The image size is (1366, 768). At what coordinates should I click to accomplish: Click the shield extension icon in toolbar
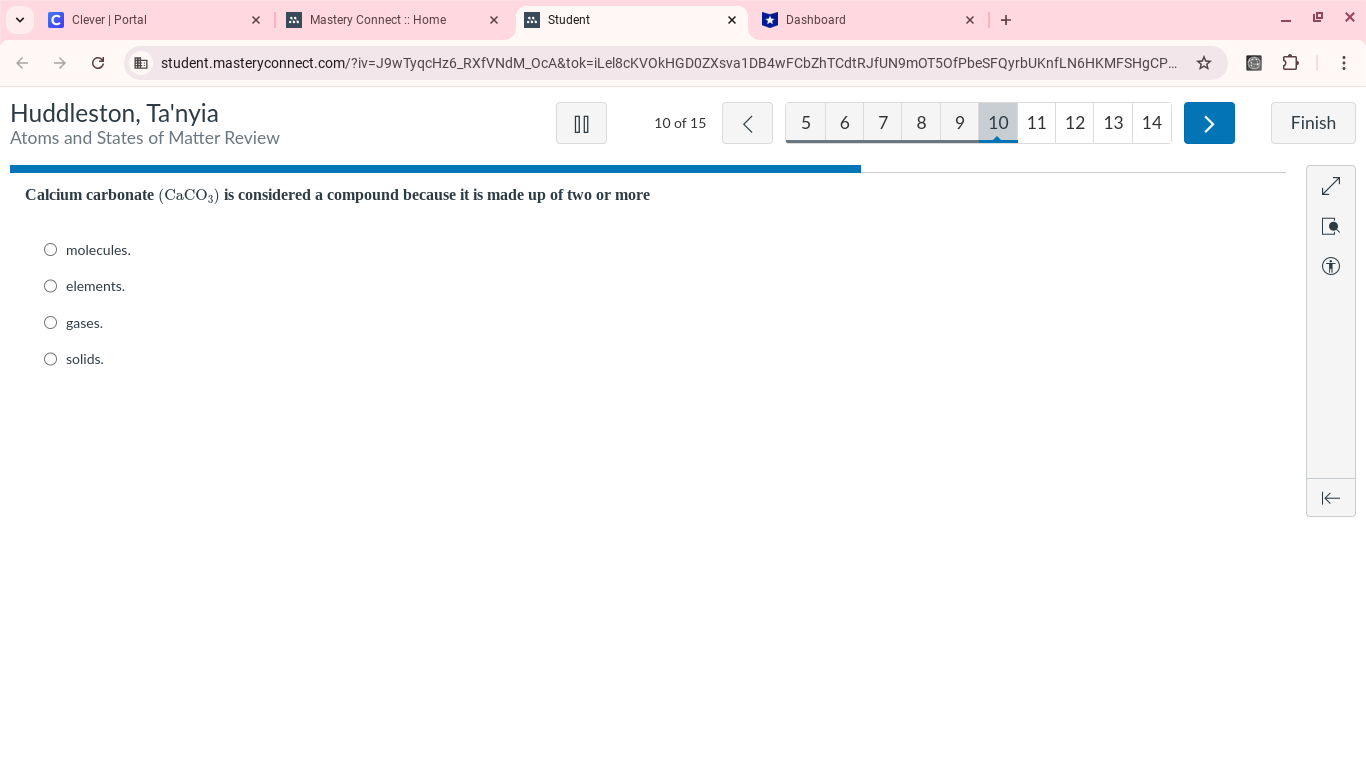click(1254, 63)
